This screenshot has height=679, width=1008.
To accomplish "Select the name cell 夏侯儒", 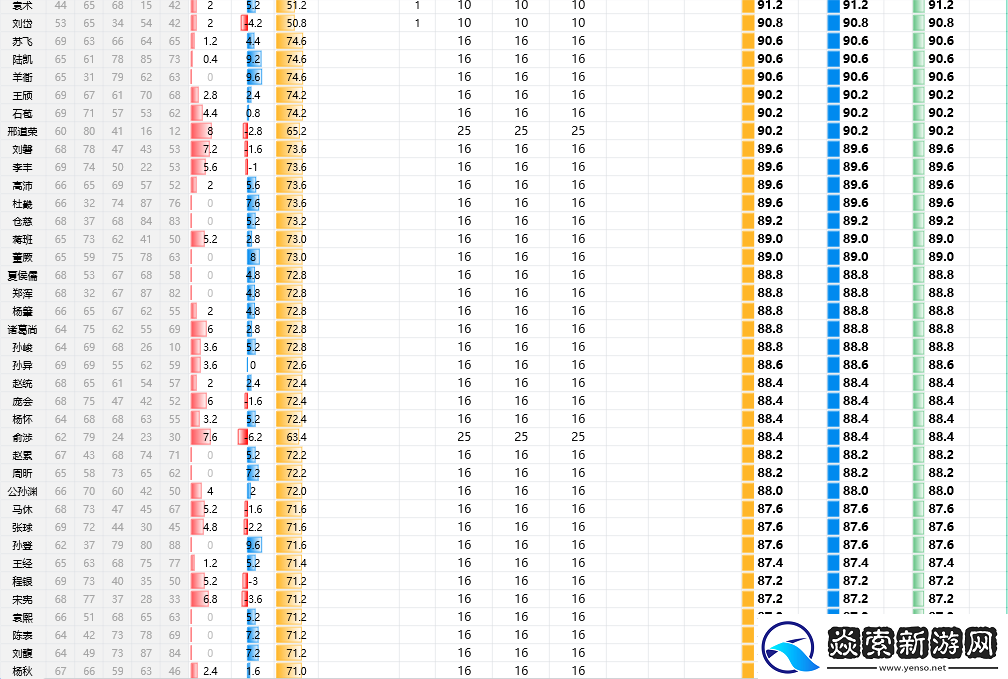I will [22, 275].
